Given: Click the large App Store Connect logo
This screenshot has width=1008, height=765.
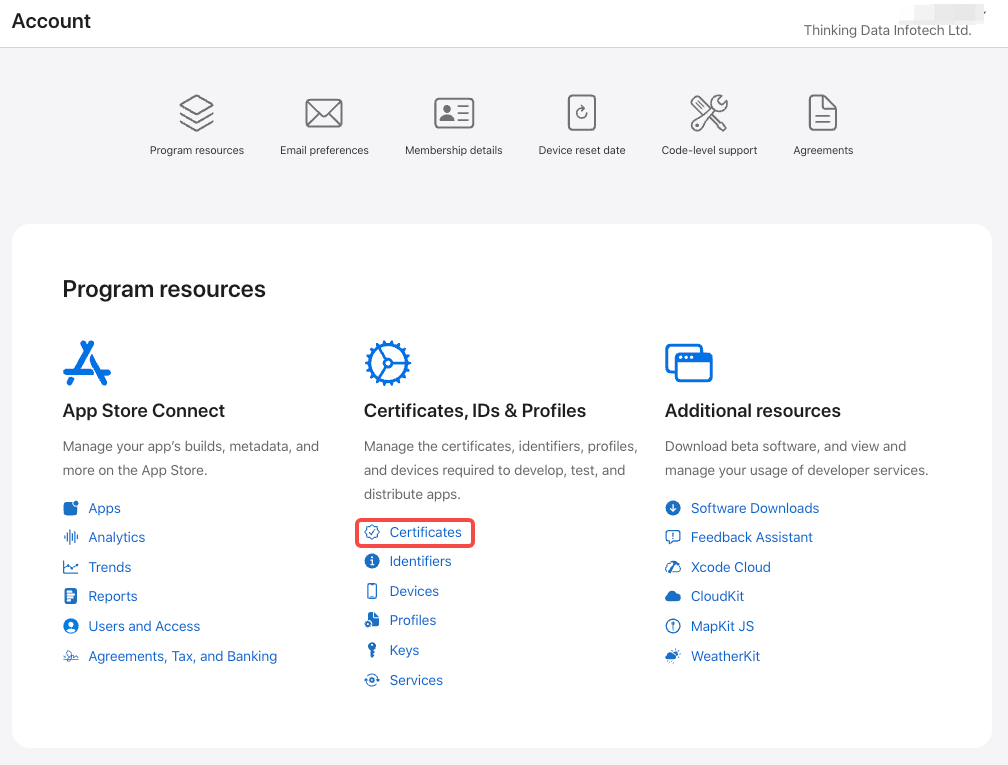Looking at the screenshot, I should [x=87, y=363].
